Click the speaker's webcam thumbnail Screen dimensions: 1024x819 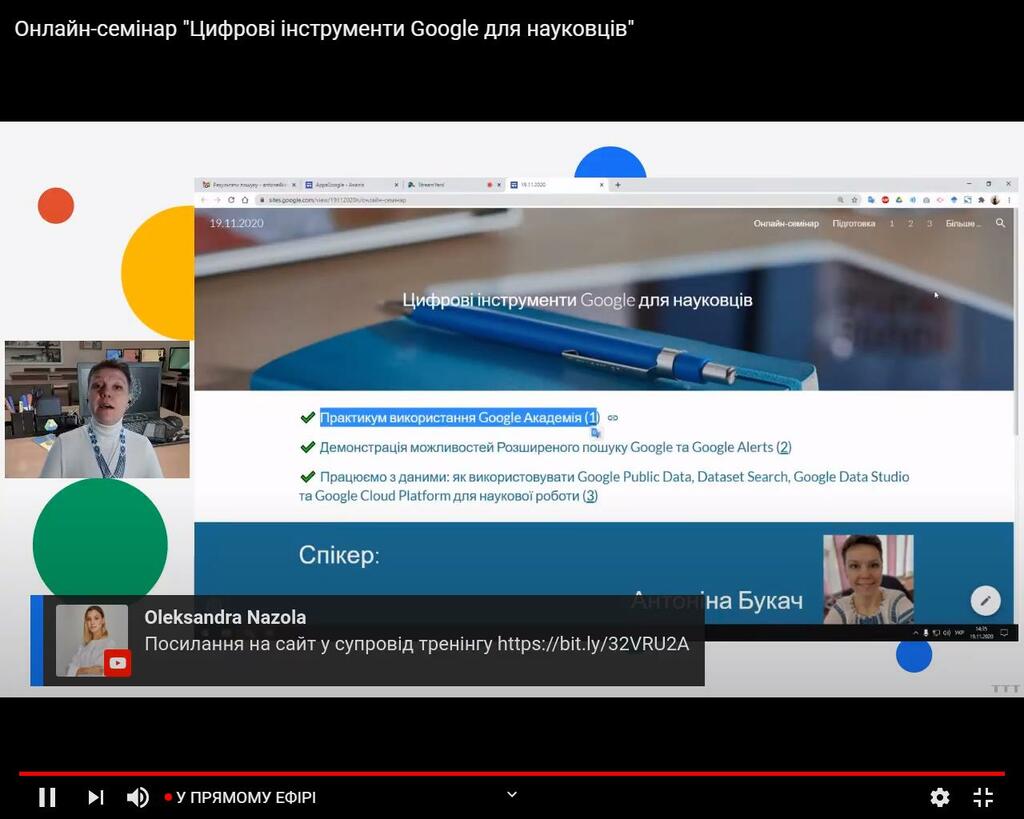pos(97,409)
